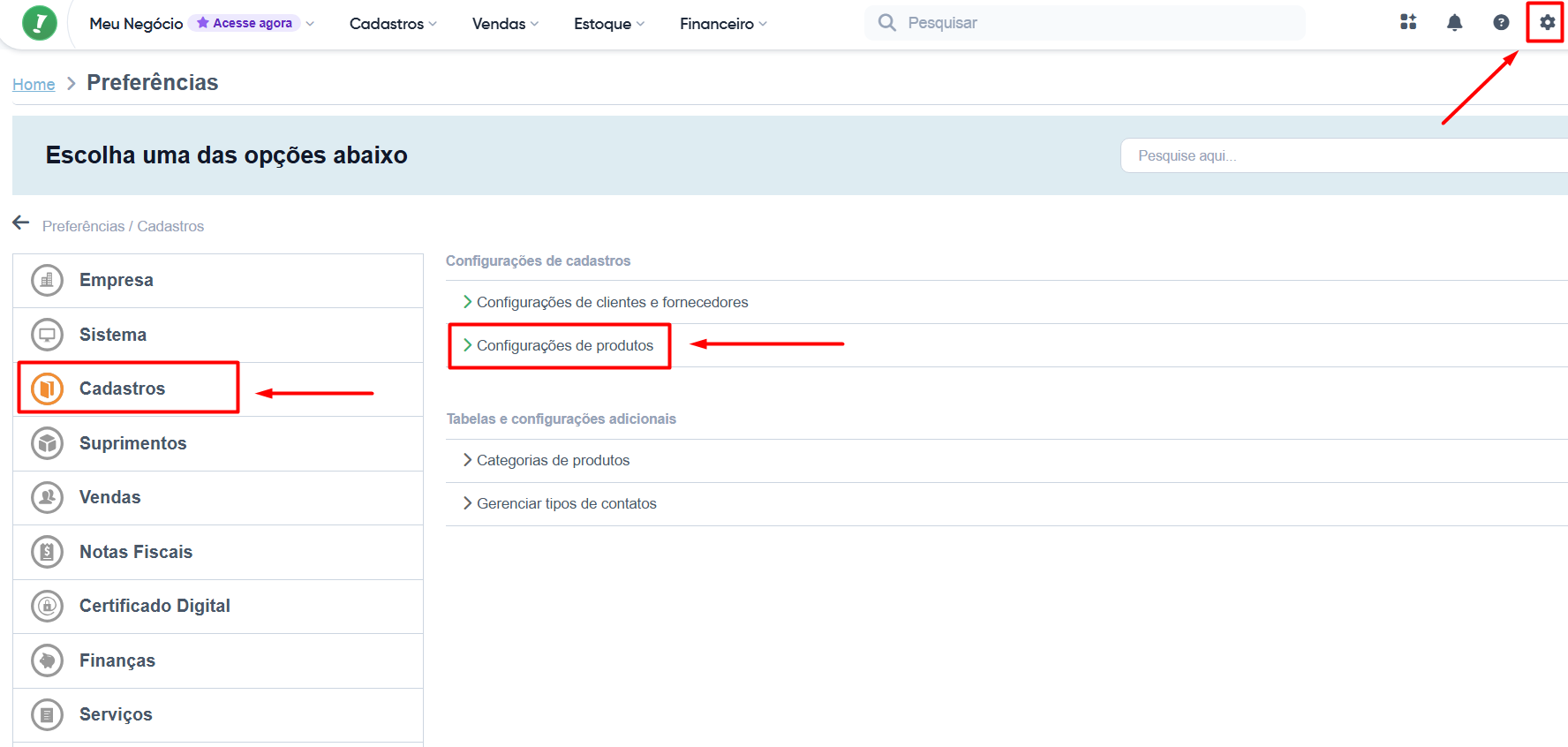This screenshot has width=1568, height=747.
Task: Click the Acesse agora badge
Action: click(x=245, y=23)
